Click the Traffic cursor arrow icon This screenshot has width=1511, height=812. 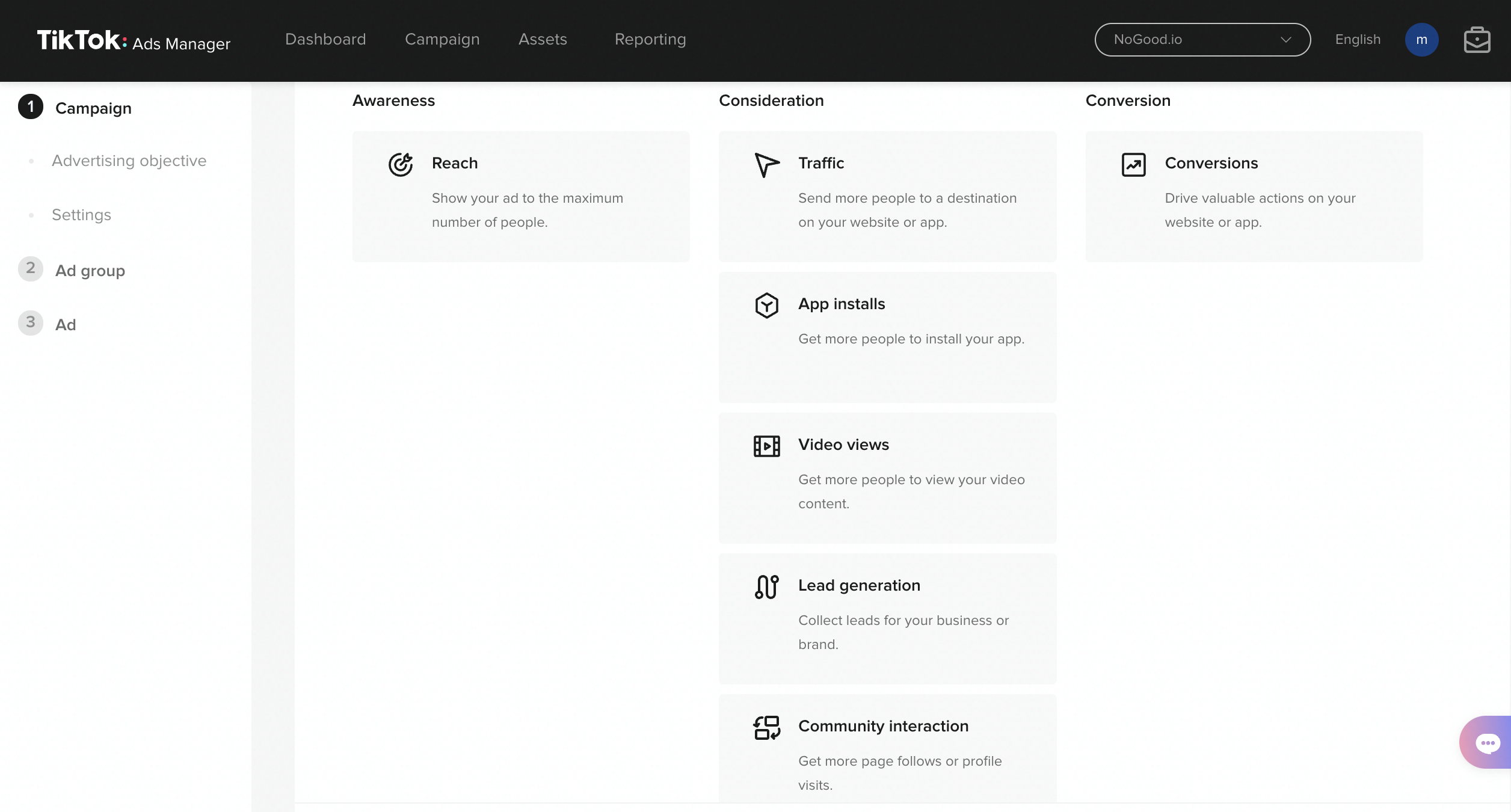[x=767, y=164]
